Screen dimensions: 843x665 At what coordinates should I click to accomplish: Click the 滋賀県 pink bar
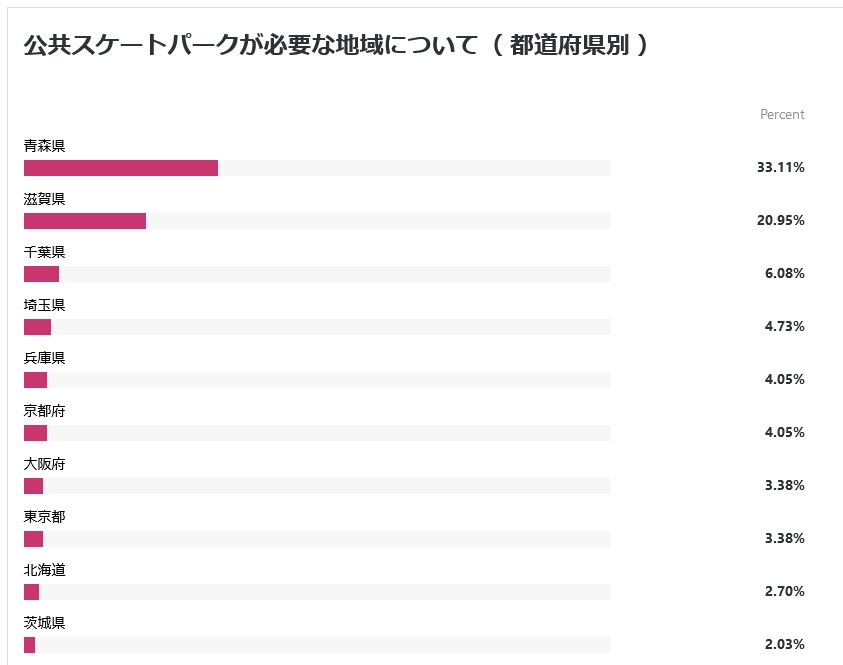coord(85,221)
